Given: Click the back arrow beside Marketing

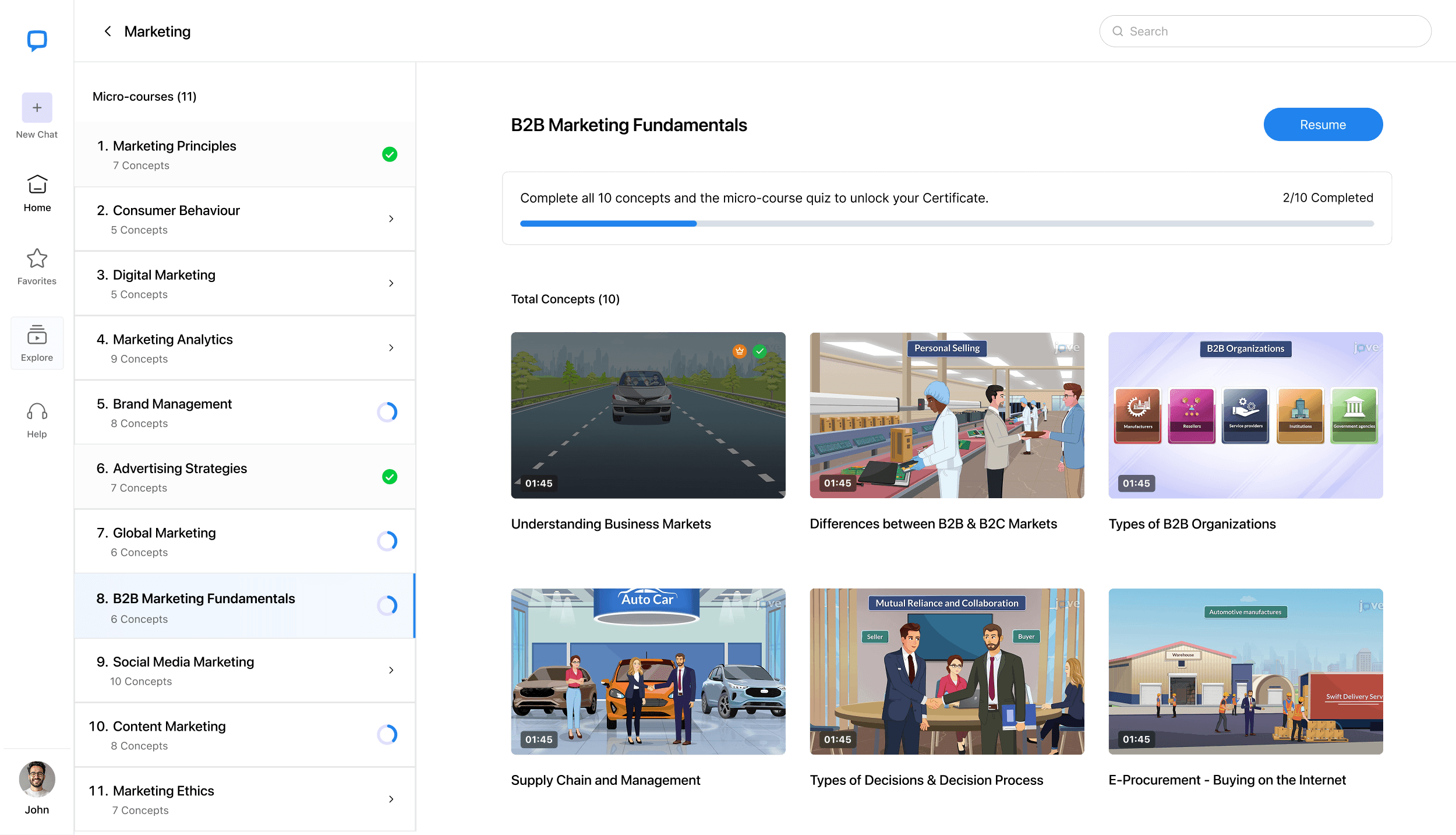Looking at the screenshot, I should 107,31.
